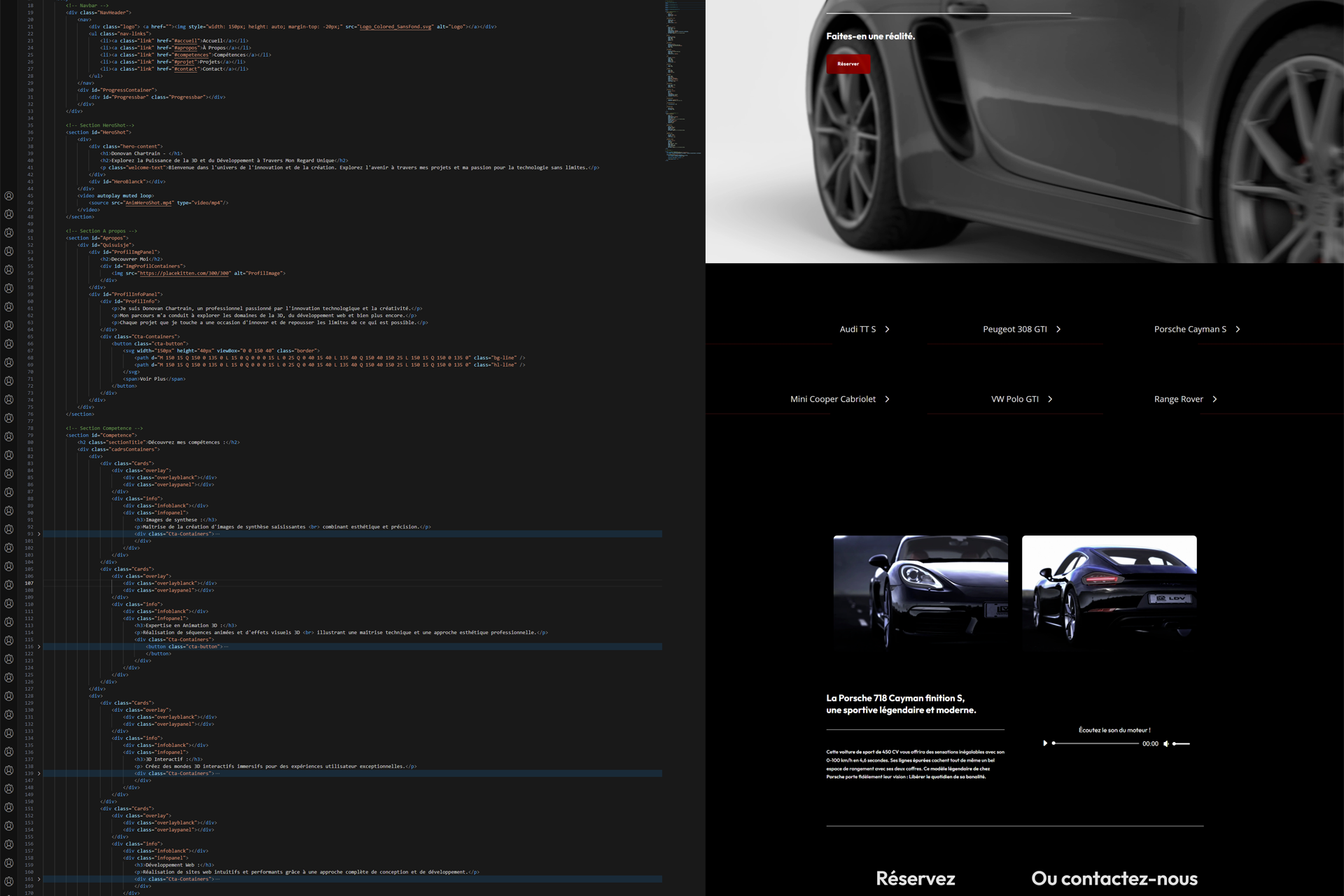Screen dimensions: 1344x896
Task: Click the "3D Interactif" h3 line
Action: click(169, 759)
